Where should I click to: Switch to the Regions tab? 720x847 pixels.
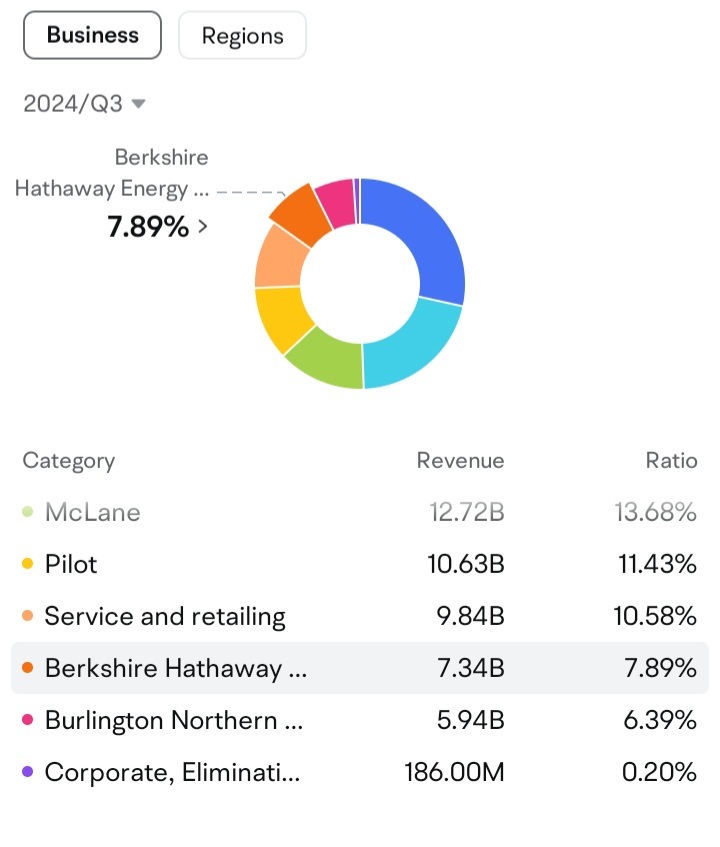coord(243,35)
